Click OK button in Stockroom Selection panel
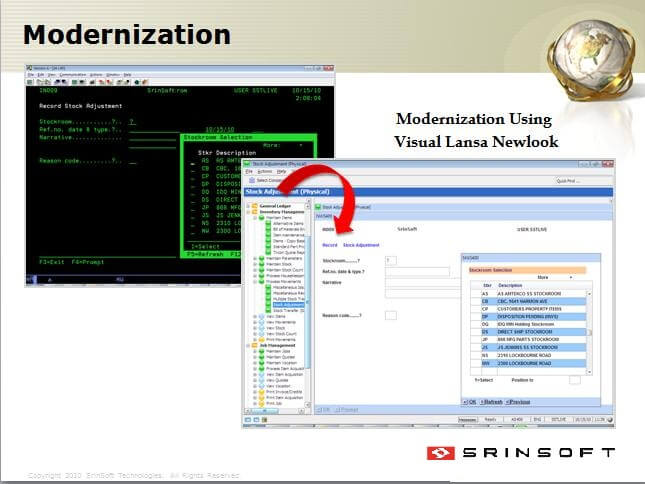This screenshot has height=484, width=645. 469,402
